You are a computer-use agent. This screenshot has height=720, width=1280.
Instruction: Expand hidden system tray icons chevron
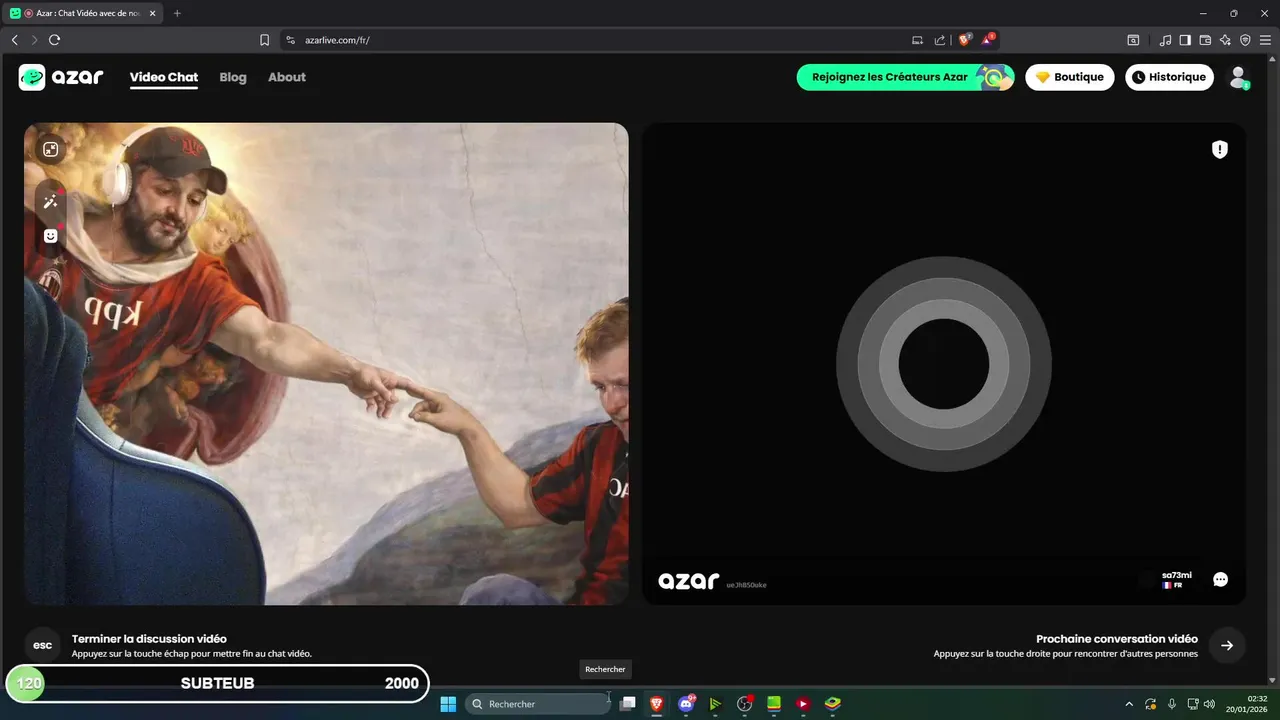(1130, 704)
